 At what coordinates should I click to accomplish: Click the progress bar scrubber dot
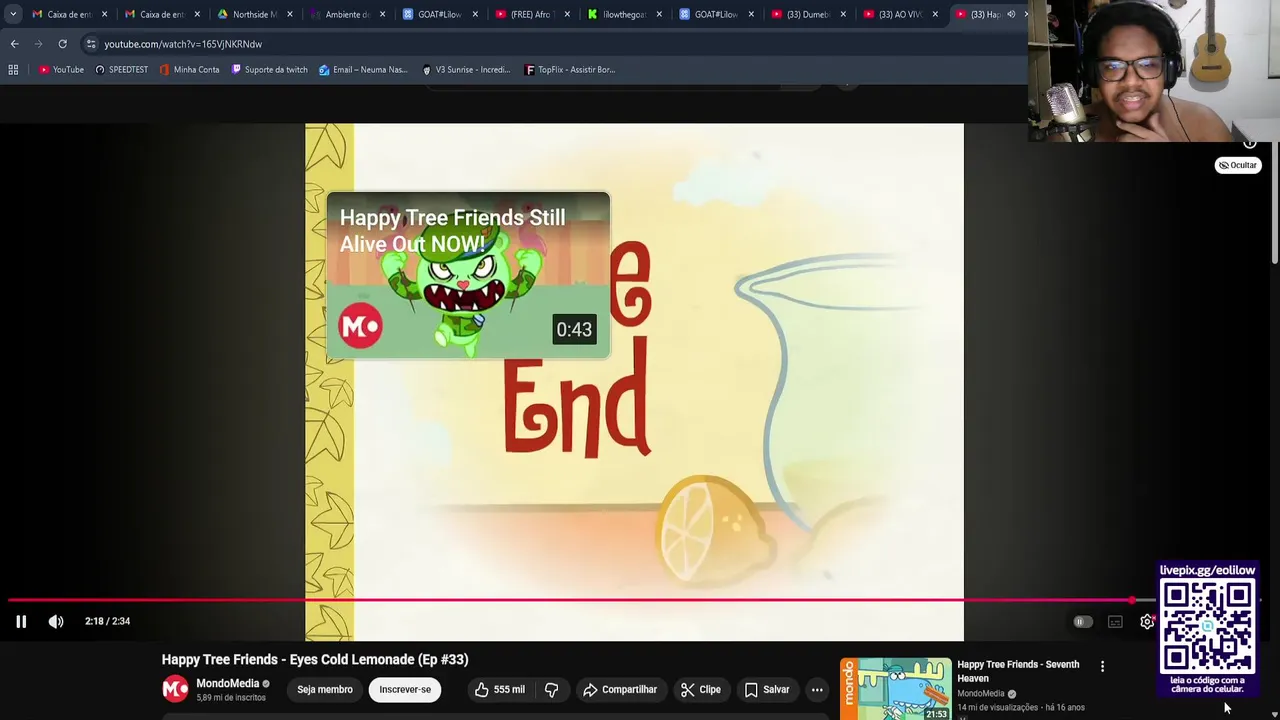[x=1132, y=600]
